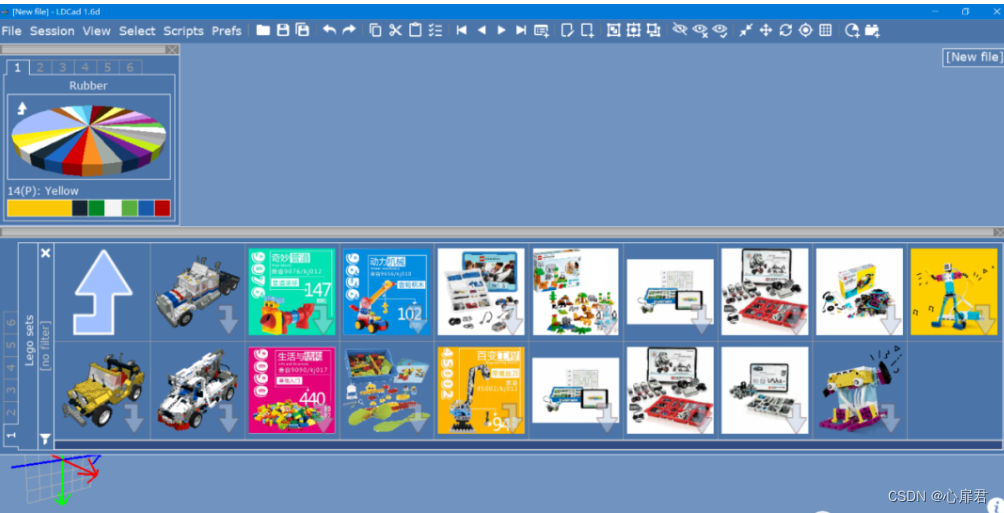Click the edit model page-with-pencil icon
1004x513 pixels.
[x=567, y=30]
